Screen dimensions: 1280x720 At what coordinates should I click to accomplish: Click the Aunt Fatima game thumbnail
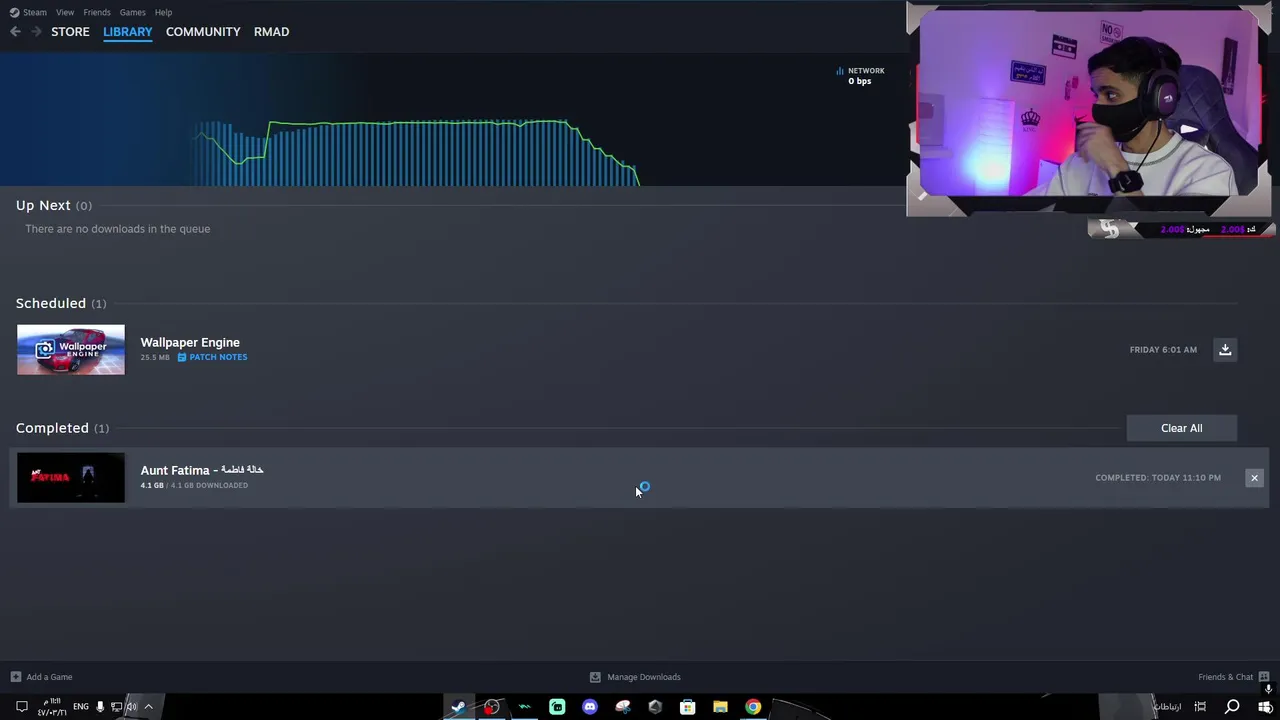(71, 478)
